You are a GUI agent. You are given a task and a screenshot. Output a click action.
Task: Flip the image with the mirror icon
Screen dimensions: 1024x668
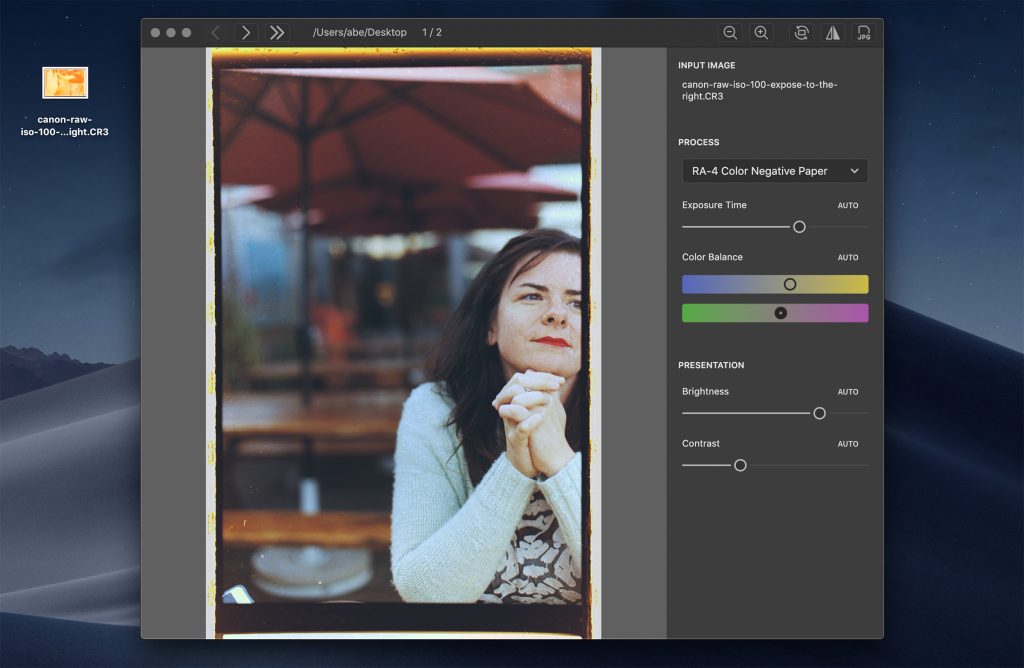833,33
